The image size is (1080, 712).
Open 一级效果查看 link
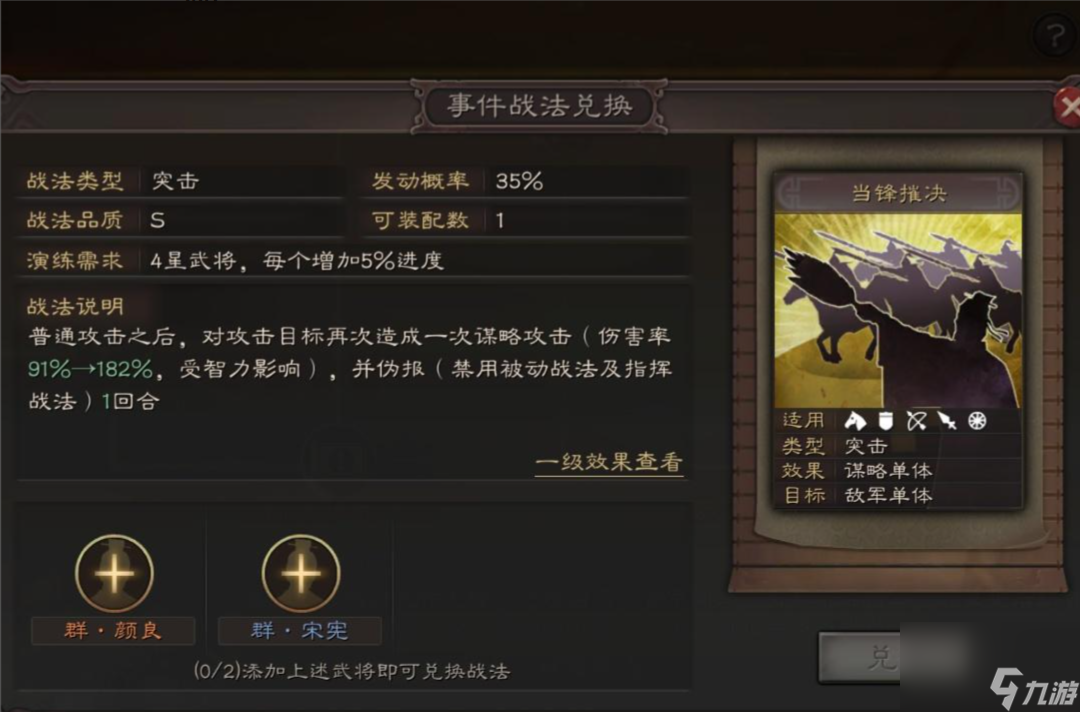[609, 462]
